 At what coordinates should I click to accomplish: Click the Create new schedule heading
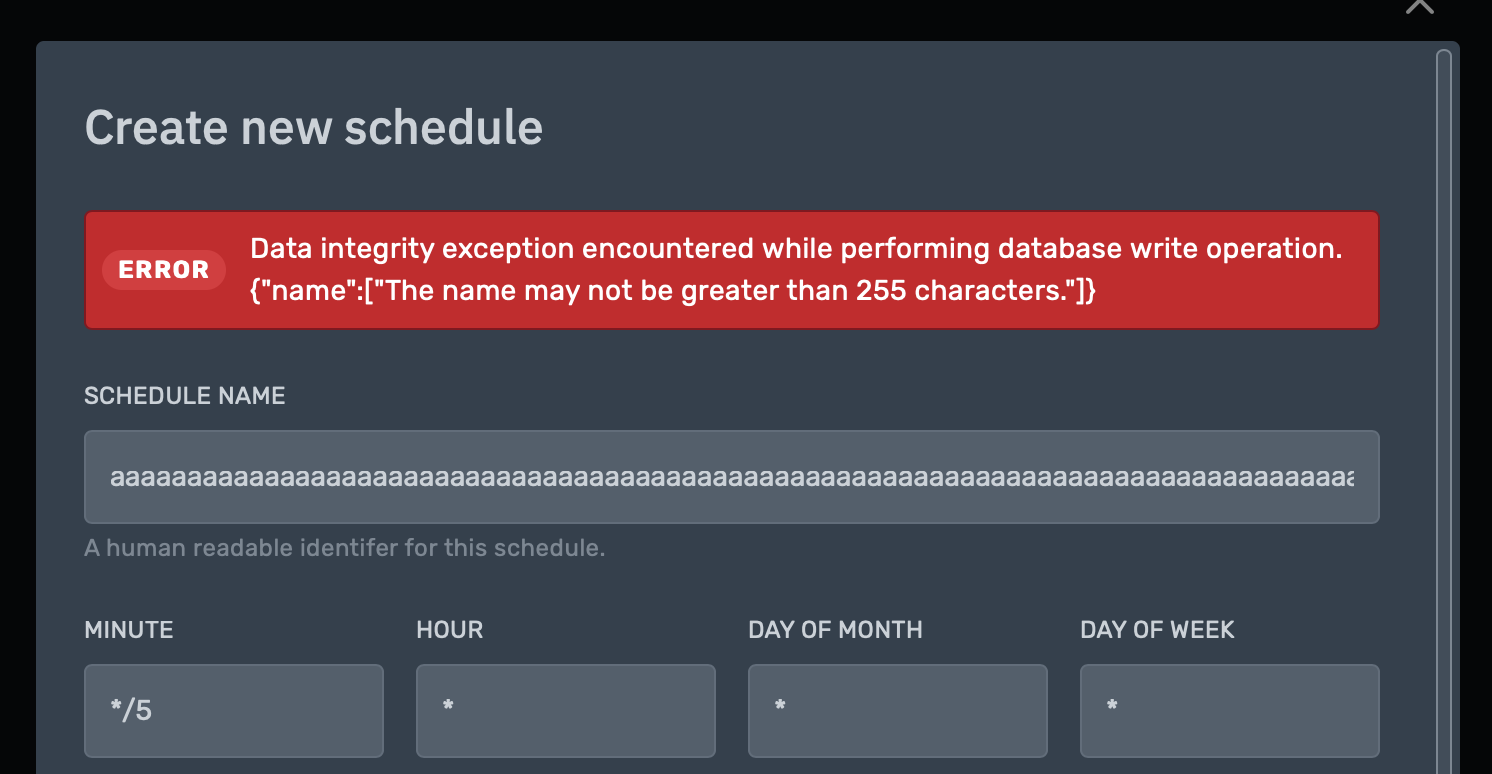[x=313, y=127]
